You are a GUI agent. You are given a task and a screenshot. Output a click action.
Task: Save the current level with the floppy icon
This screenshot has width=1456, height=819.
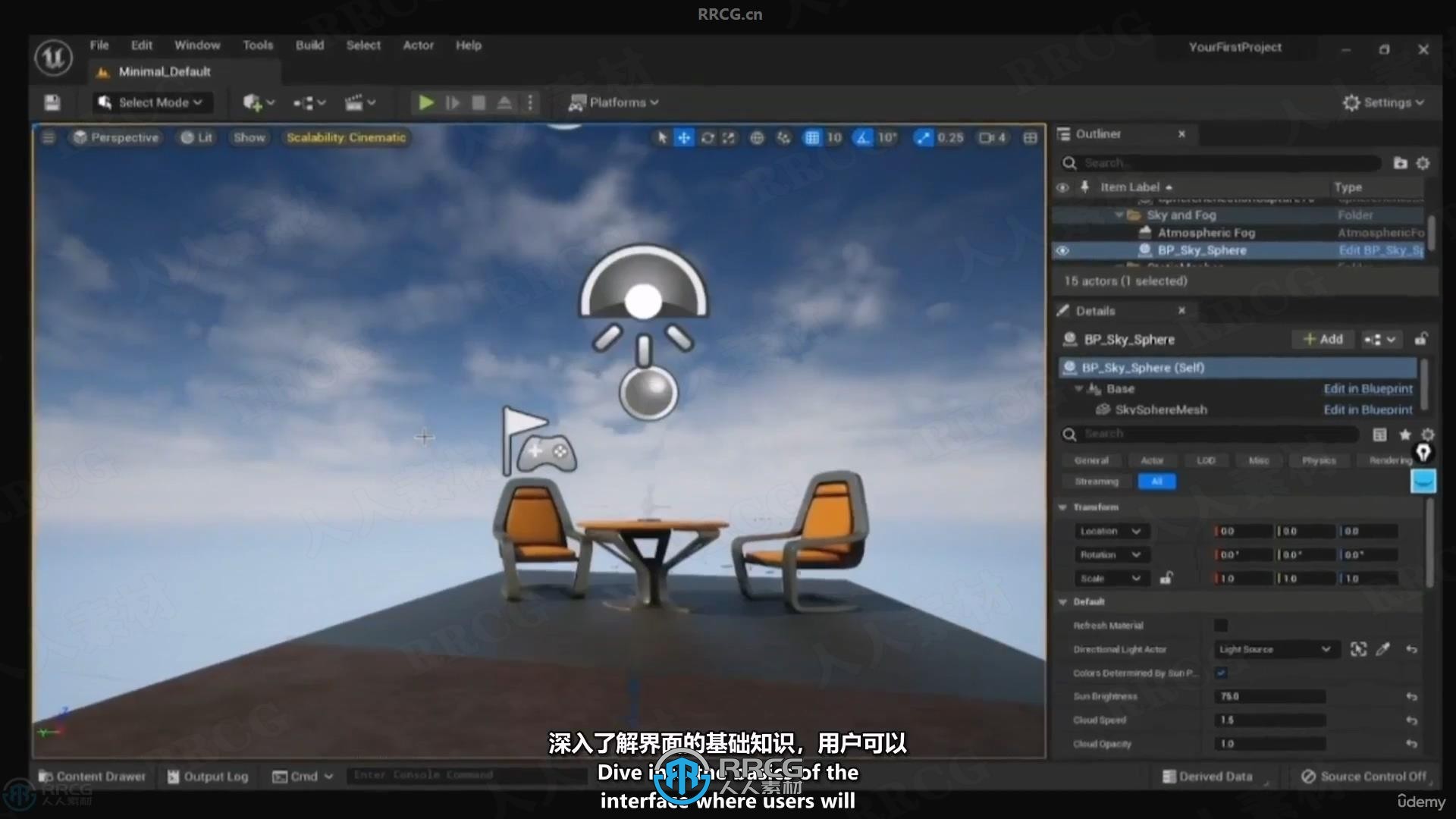coord(52,102)
